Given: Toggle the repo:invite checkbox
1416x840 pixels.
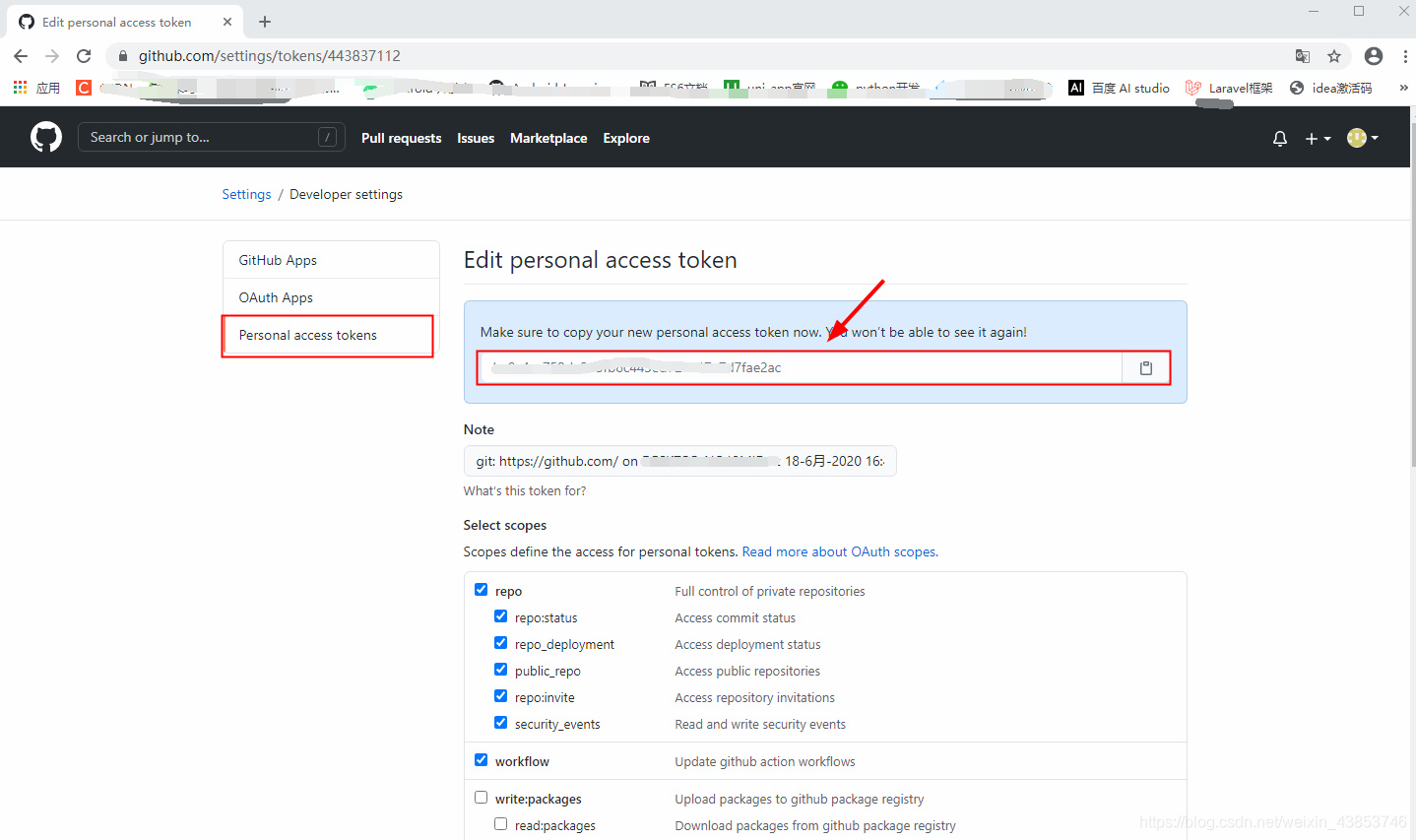Looking at the screenshot, I should pos(500,695).
